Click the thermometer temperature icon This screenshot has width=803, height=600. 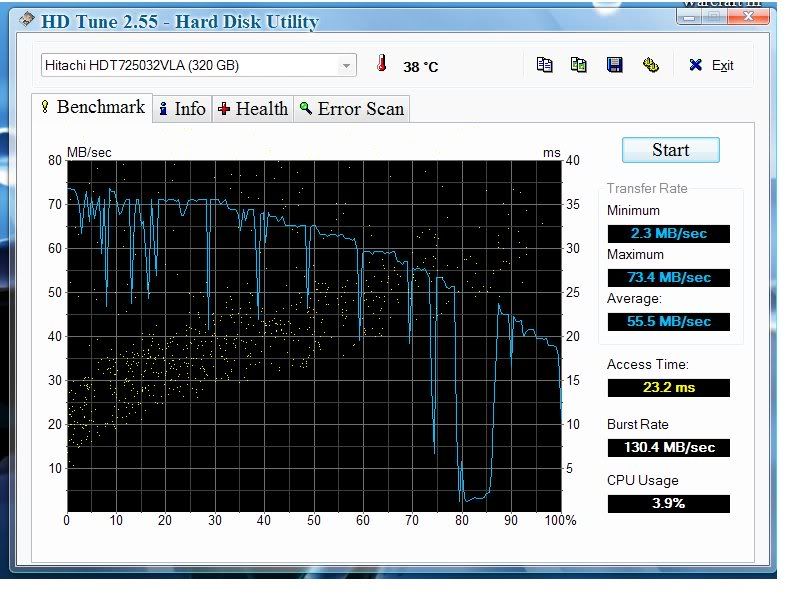click(x=381, y=63)
